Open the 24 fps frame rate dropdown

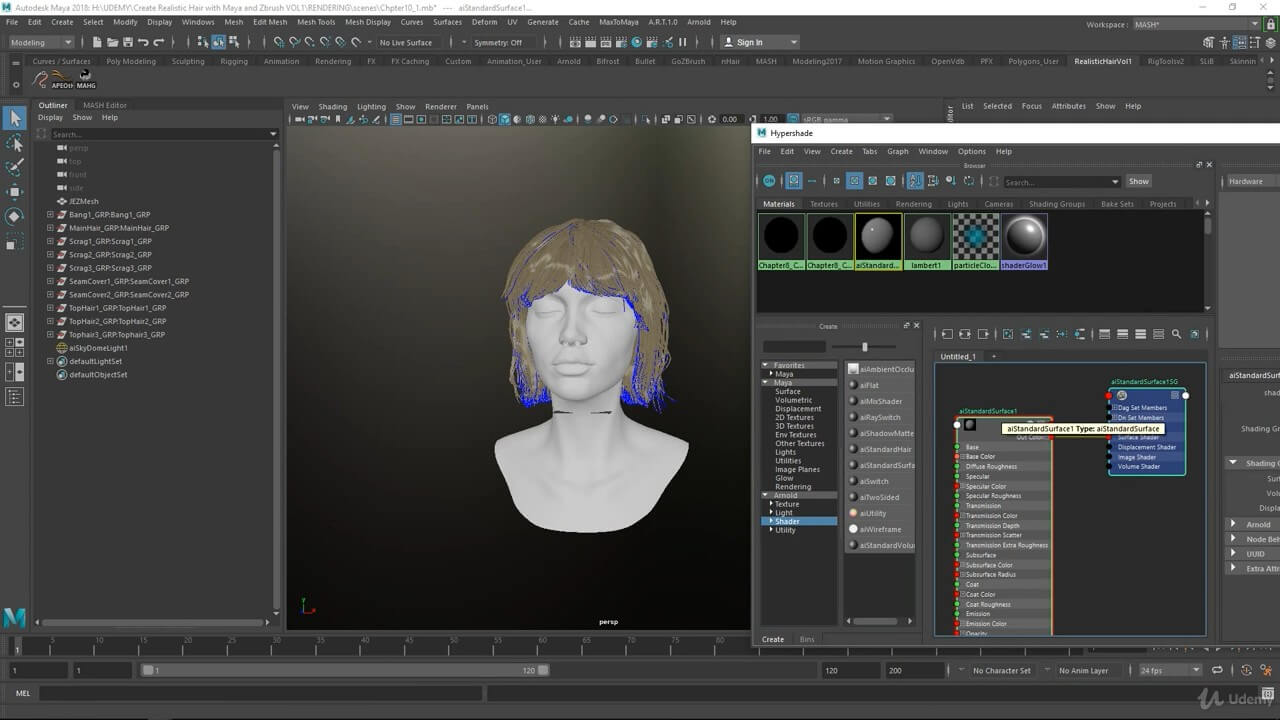pyautogui.click(x=1169, y=670)
